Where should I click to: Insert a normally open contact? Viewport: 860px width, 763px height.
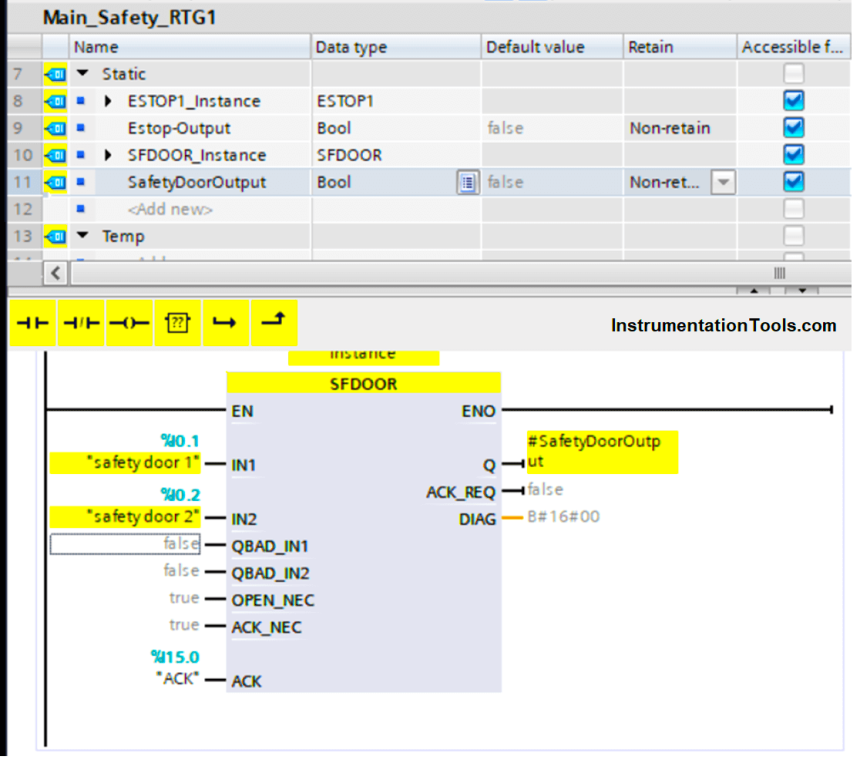[33, 324]
